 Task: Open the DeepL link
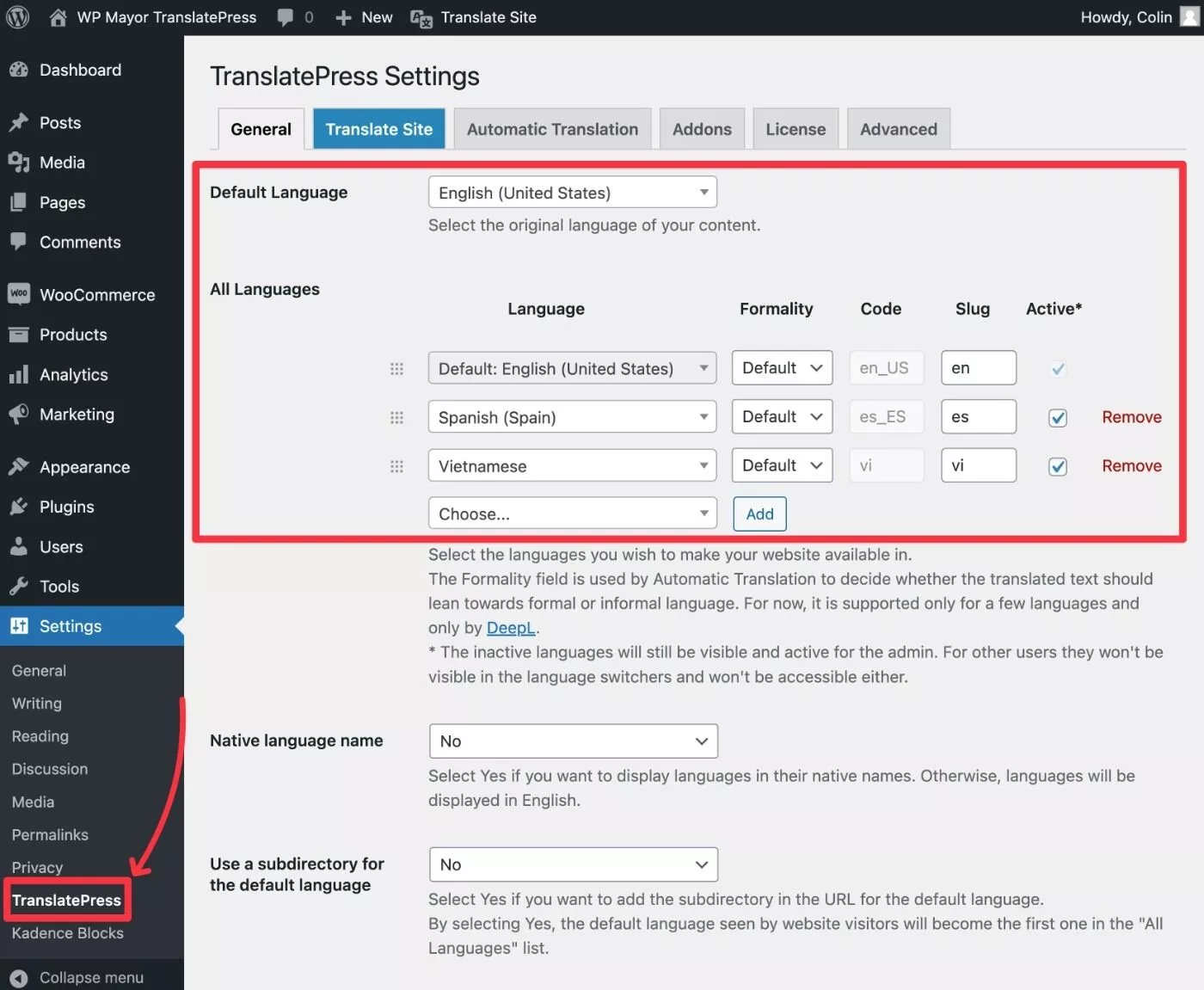tap(511, 628)
